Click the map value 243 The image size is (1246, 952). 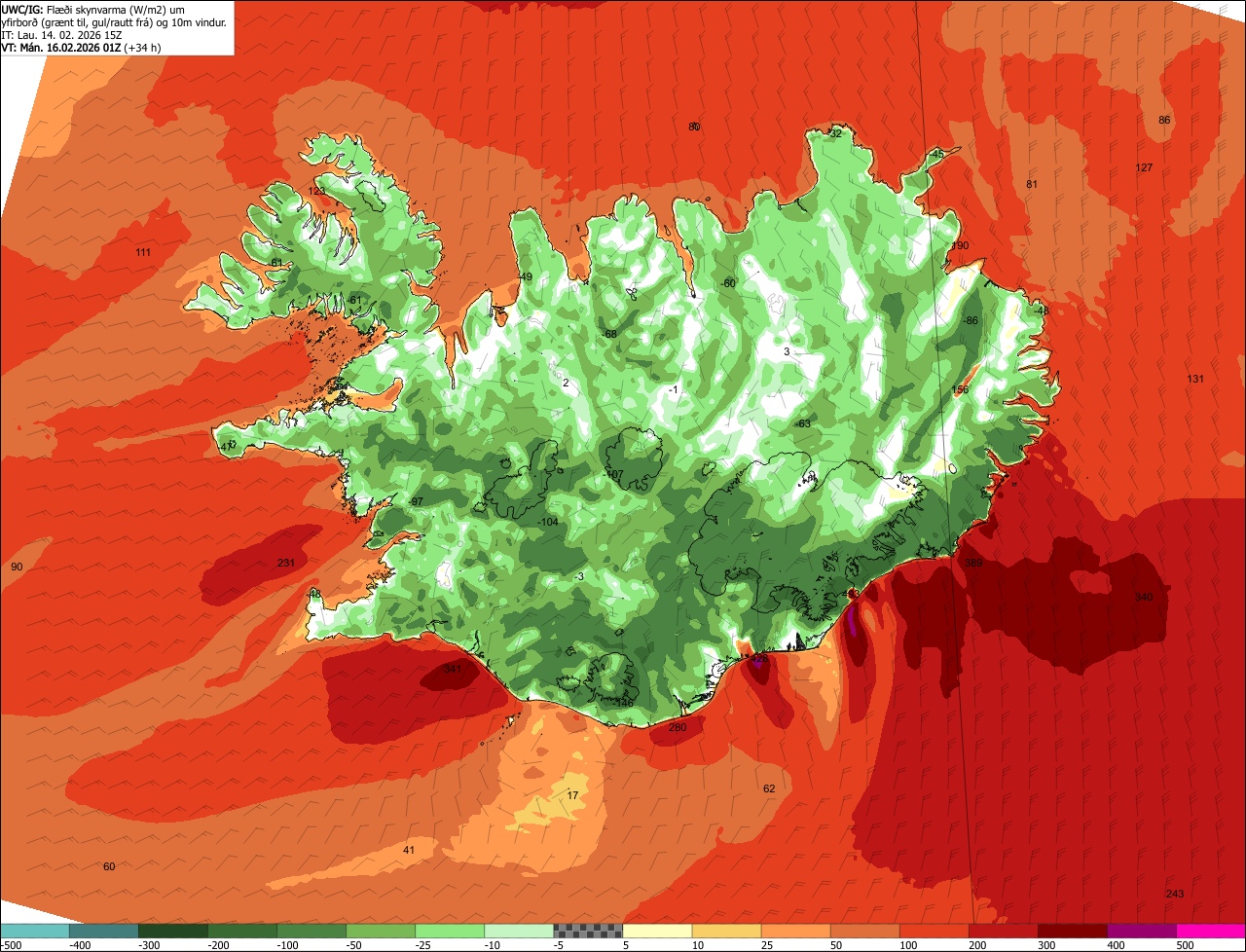pos(1175,894)
